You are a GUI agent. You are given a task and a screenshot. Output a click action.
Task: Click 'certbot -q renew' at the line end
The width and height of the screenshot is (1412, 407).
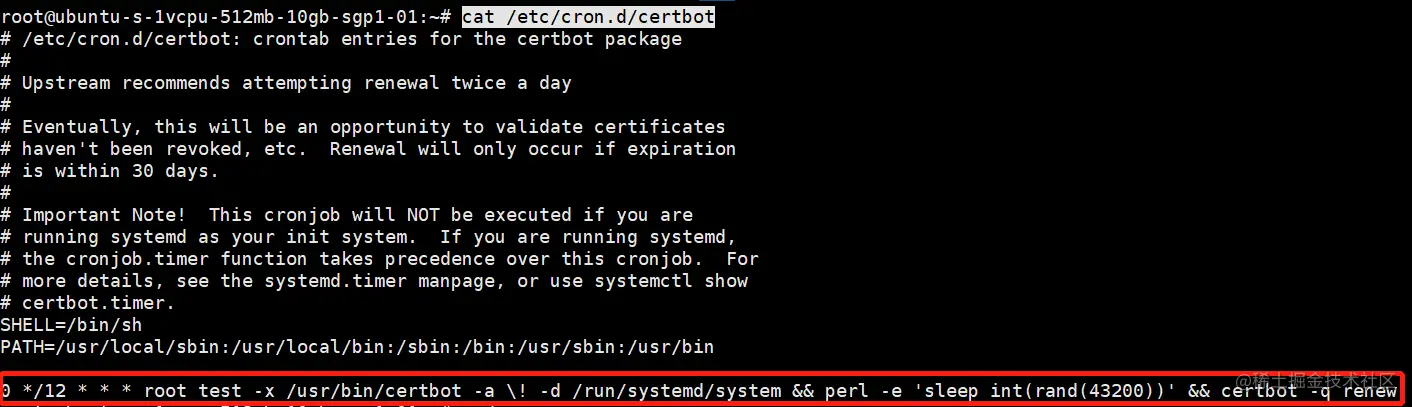pos(1309,391)
